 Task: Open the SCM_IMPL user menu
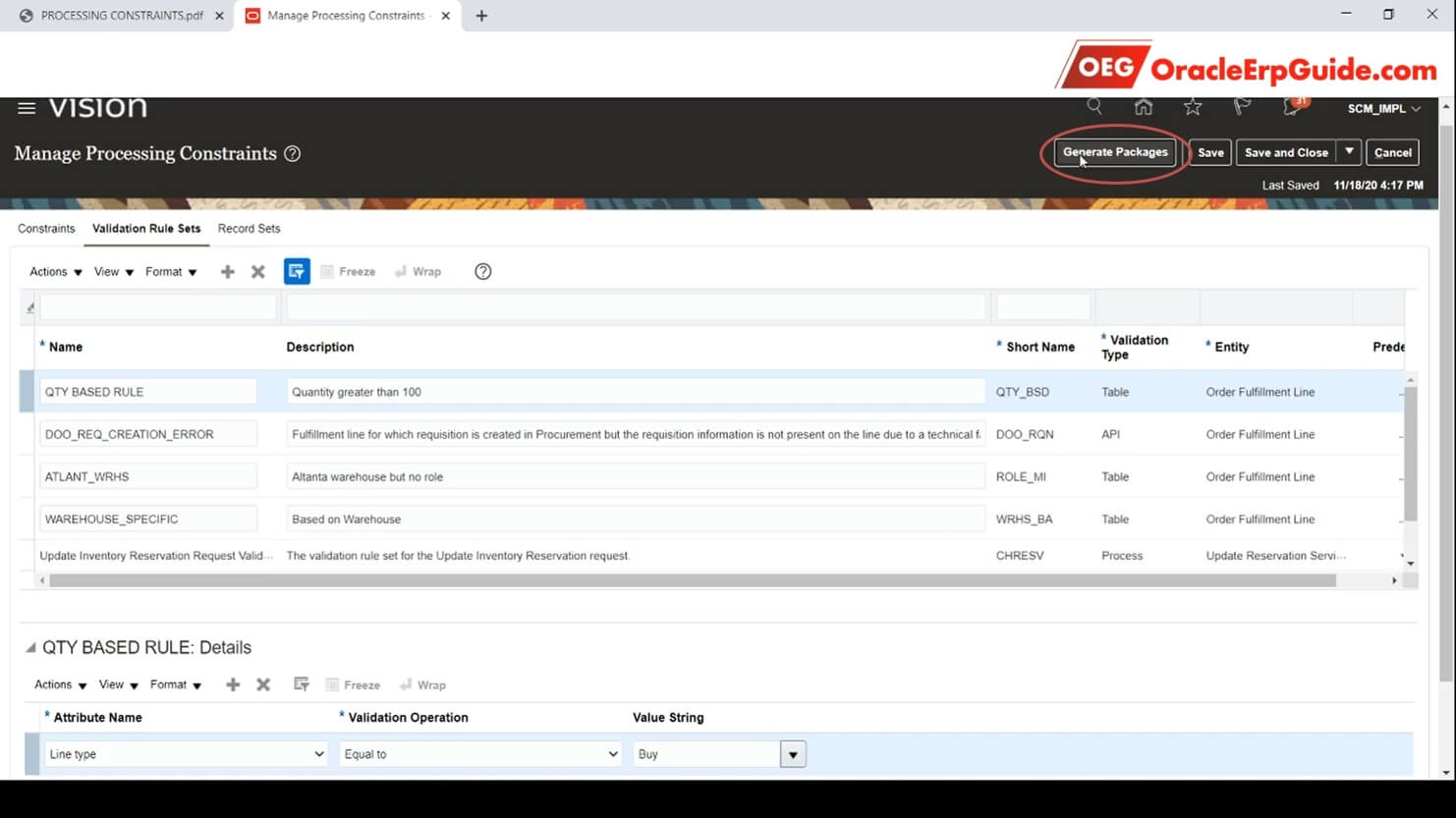coord(1384,109)
